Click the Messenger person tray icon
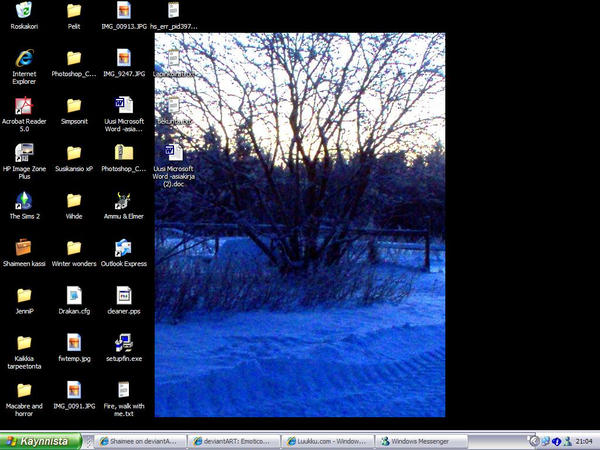600x450 pixels. pos(568,442)
